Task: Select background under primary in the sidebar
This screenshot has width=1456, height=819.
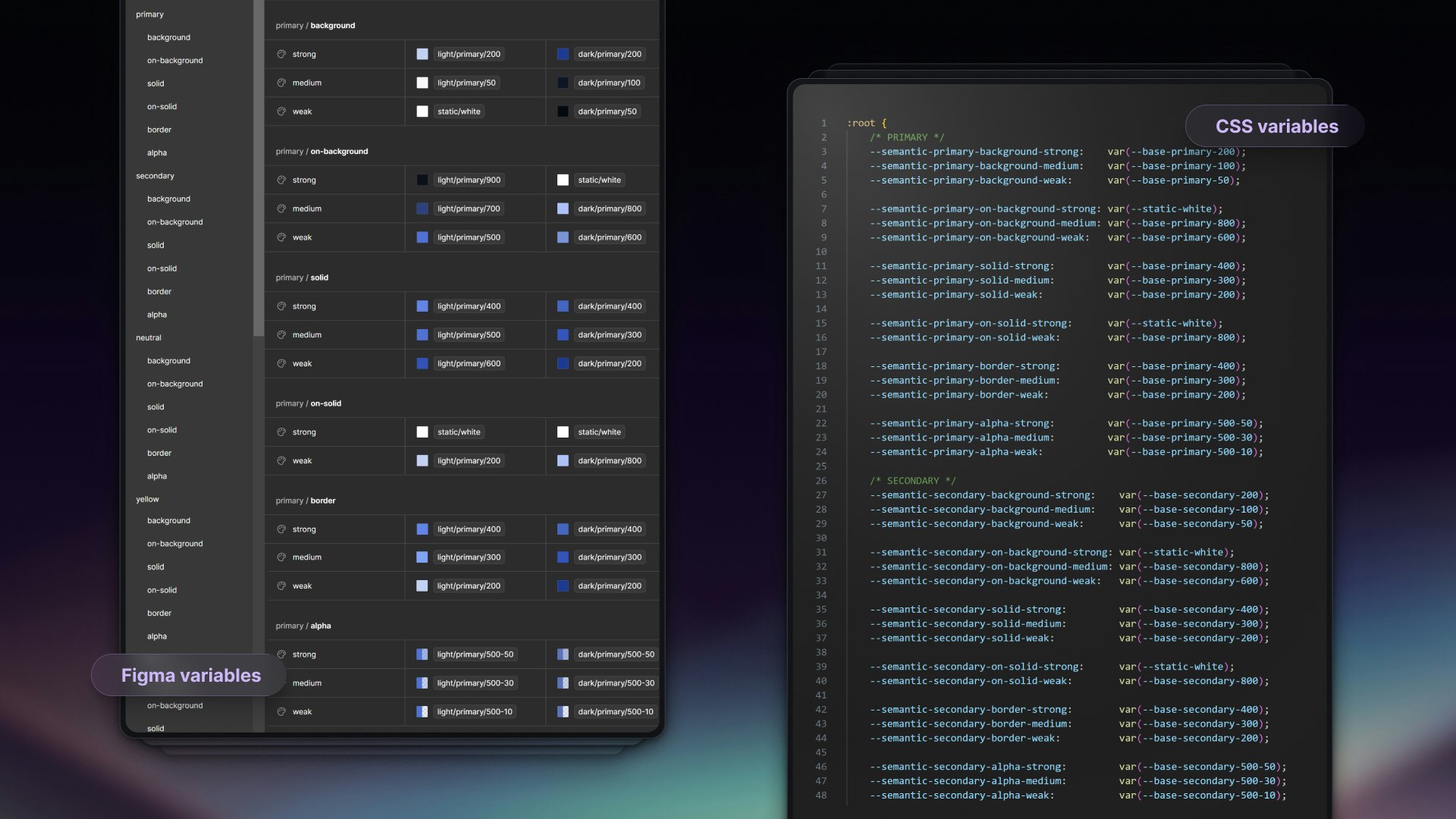Action: point(168,37)
